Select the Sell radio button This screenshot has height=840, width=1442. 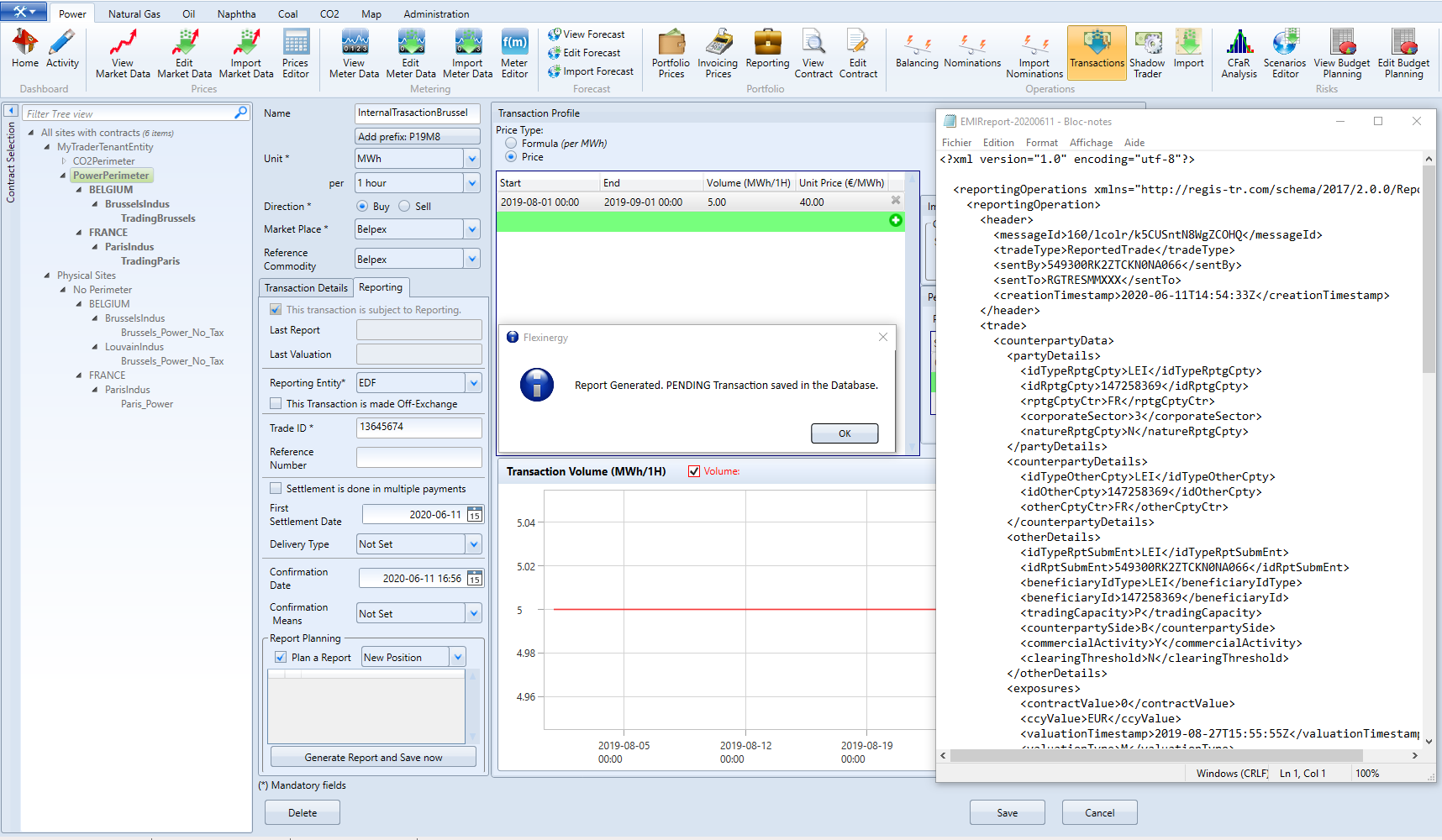(405, 206)
